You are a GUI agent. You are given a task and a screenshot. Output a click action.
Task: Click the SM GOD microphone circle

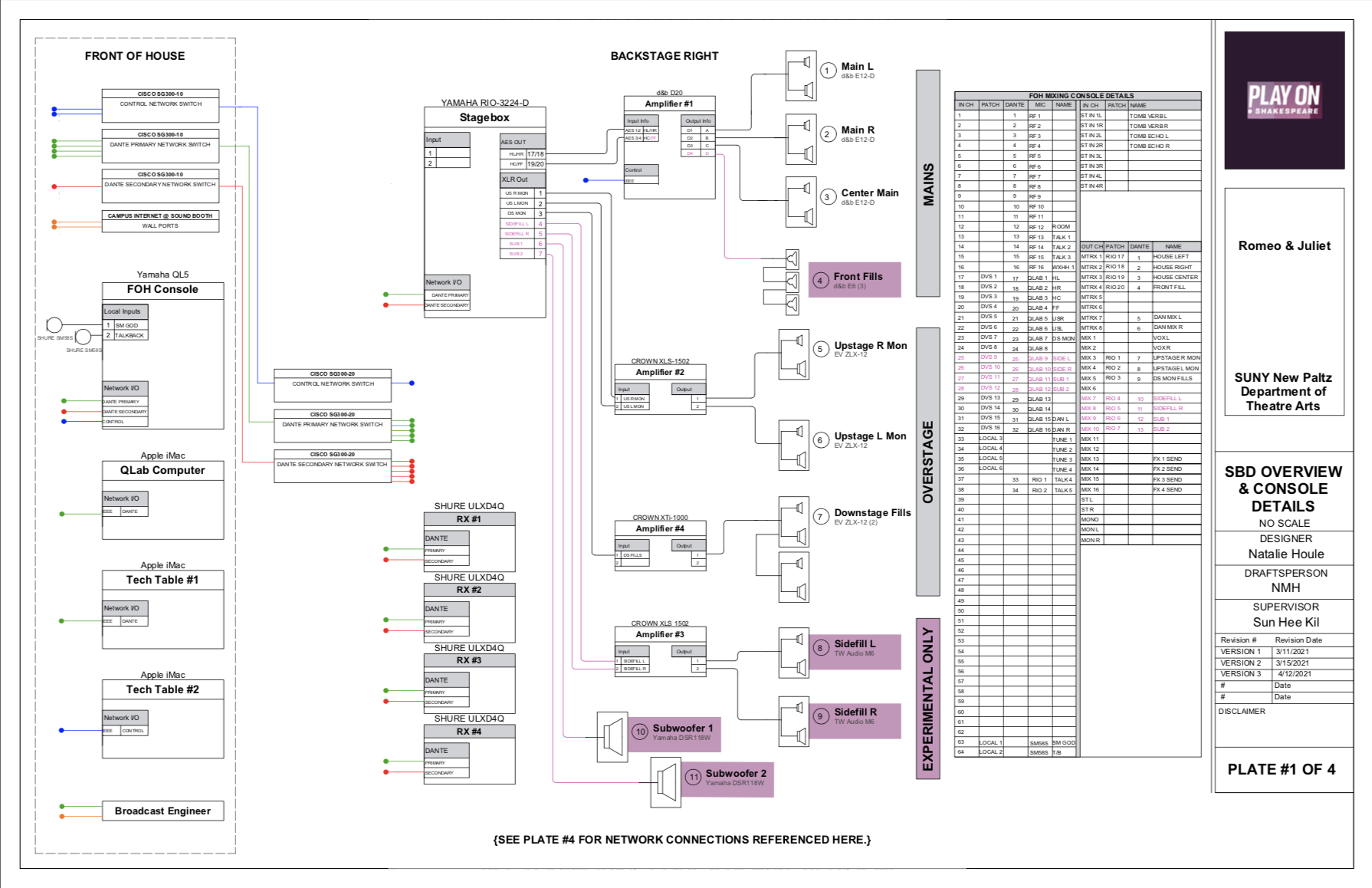click(54, 325)
